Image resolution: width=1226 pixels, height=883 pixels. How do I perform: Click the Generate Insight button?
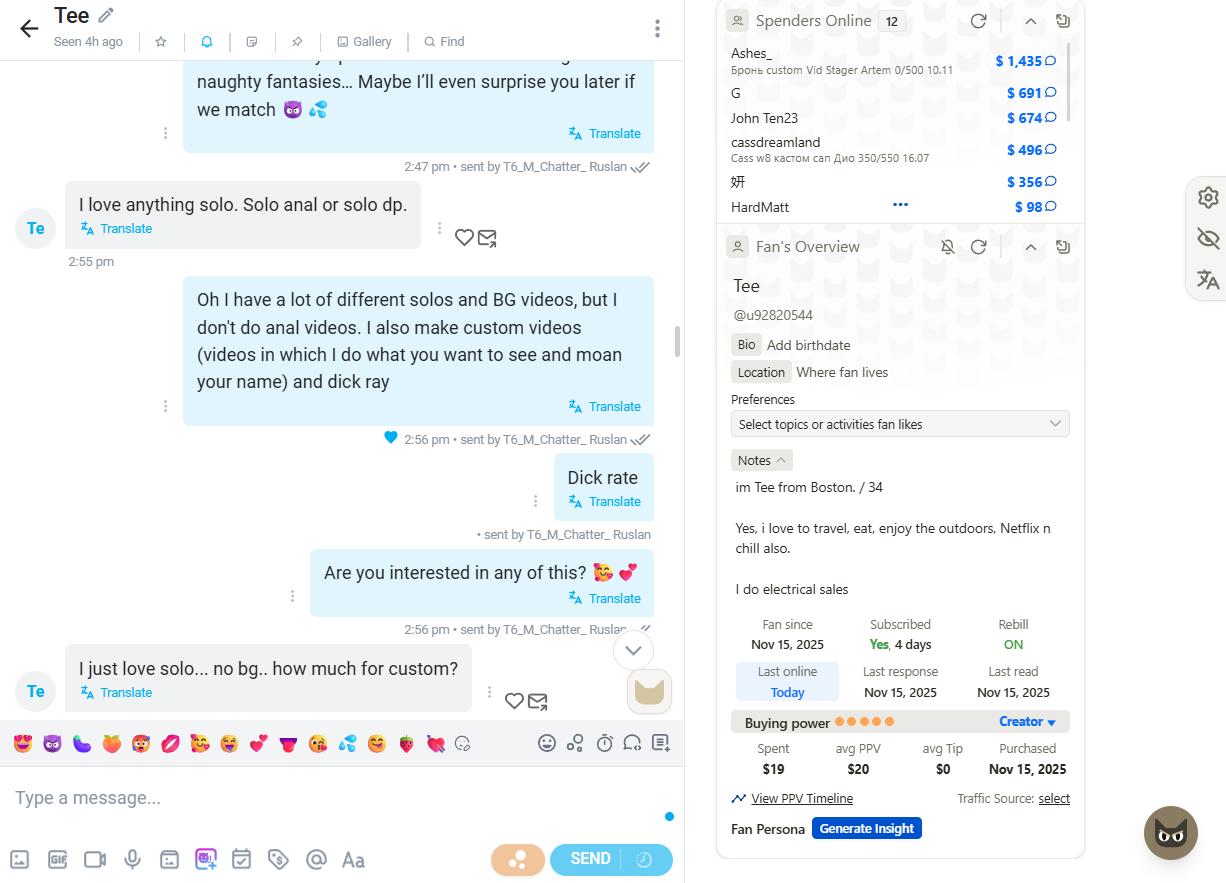[x=867, y=828]
